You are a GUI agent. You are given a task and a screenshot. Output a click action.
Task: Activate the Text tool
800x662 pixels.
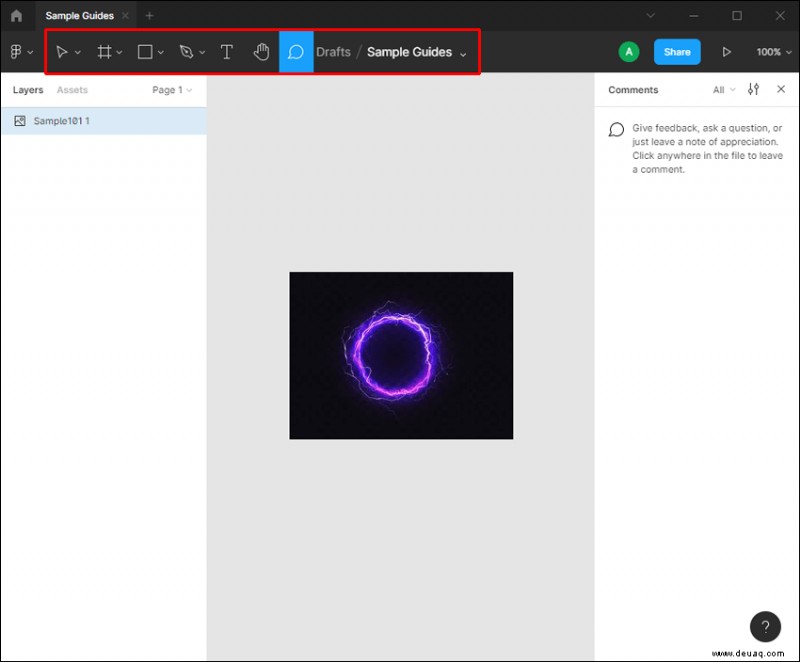226,51
